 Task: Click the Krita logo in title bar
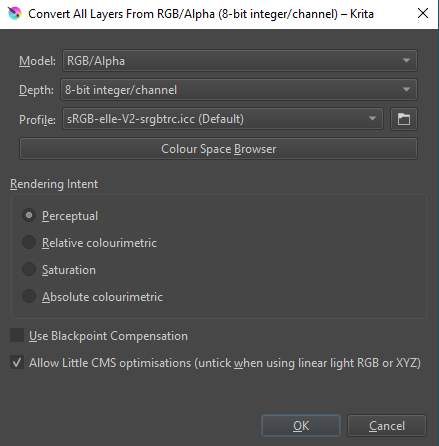point(14,14)
